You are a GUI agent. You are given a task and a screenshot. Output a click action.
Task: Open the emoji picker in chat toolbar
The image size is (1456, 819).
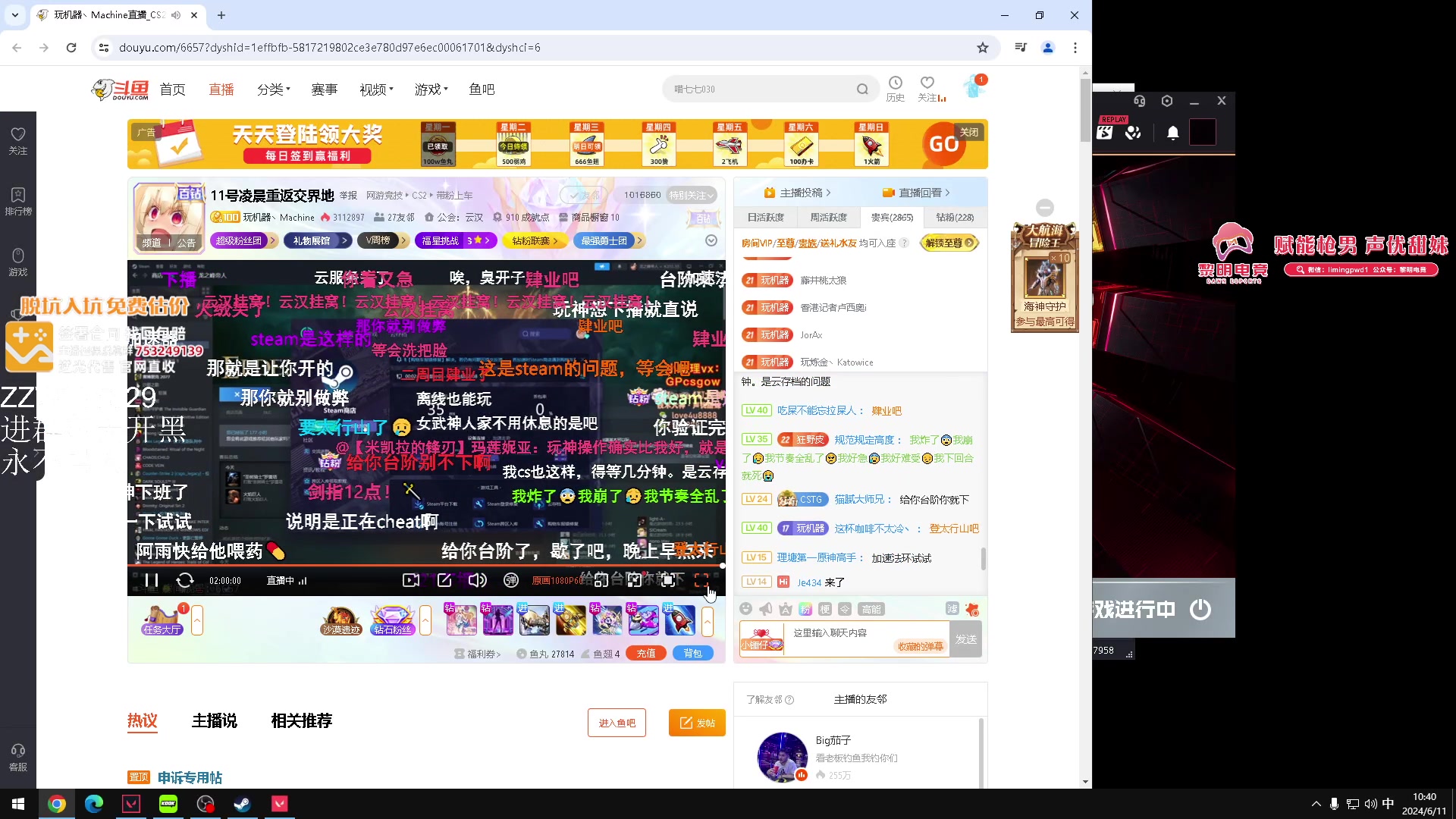pyautogui.click(x=746, y=609)
